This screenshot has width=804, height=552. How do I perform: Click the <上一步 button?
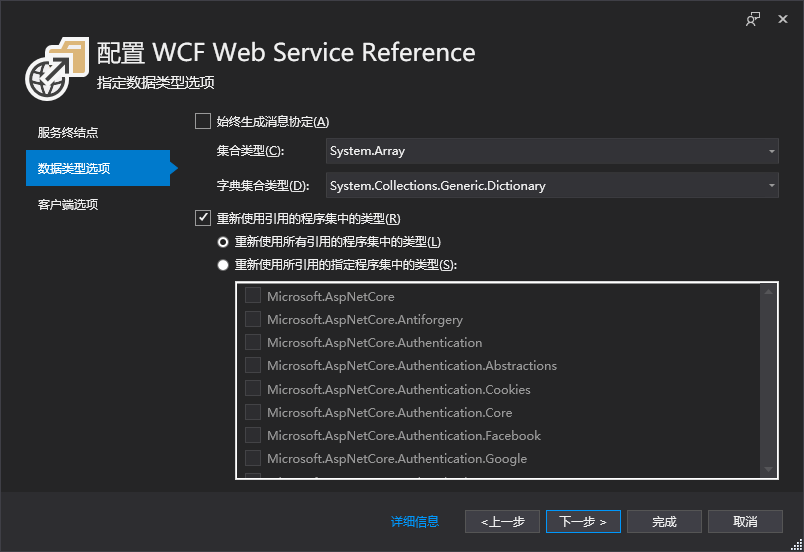pos(502,522)
